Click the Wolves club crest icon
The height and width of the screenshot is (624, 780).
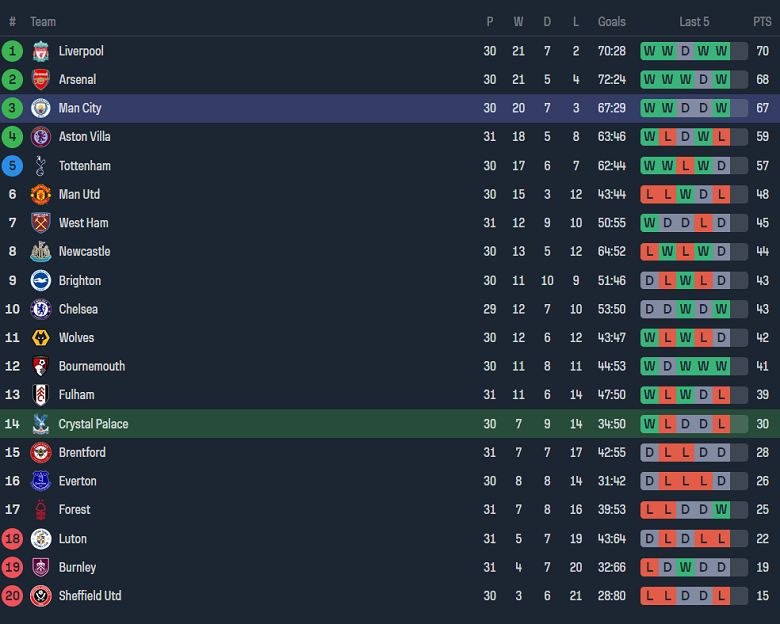(x=40, y=338)
